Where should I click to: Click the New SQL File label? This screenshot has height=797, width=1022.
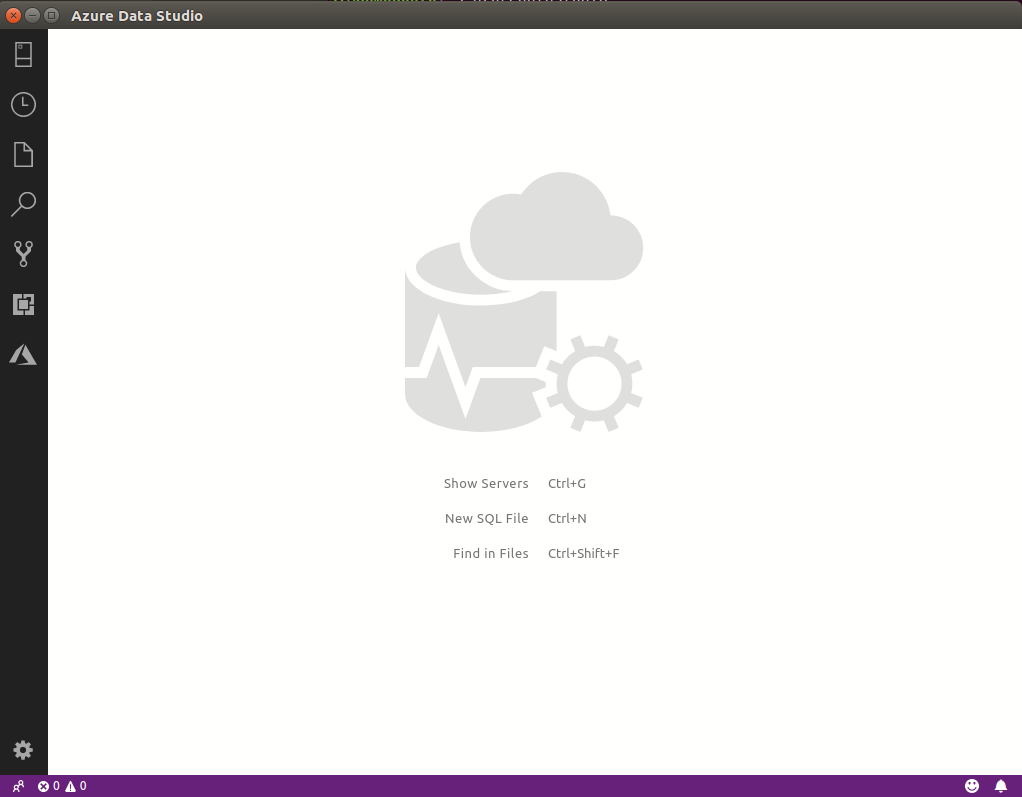tap(487, 519)
